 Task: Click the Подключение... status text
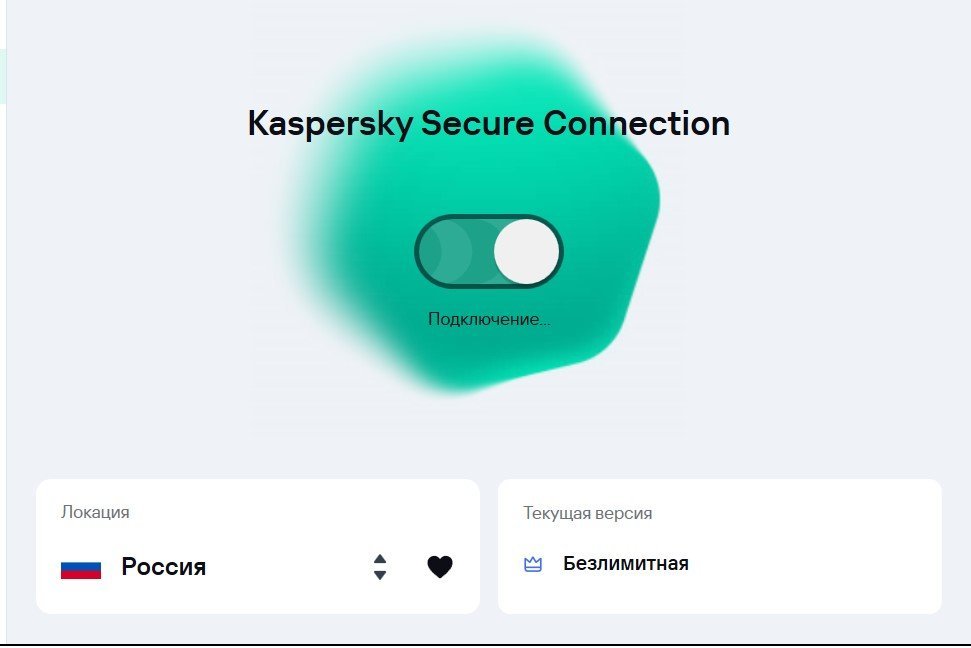[x=489, y=320]
